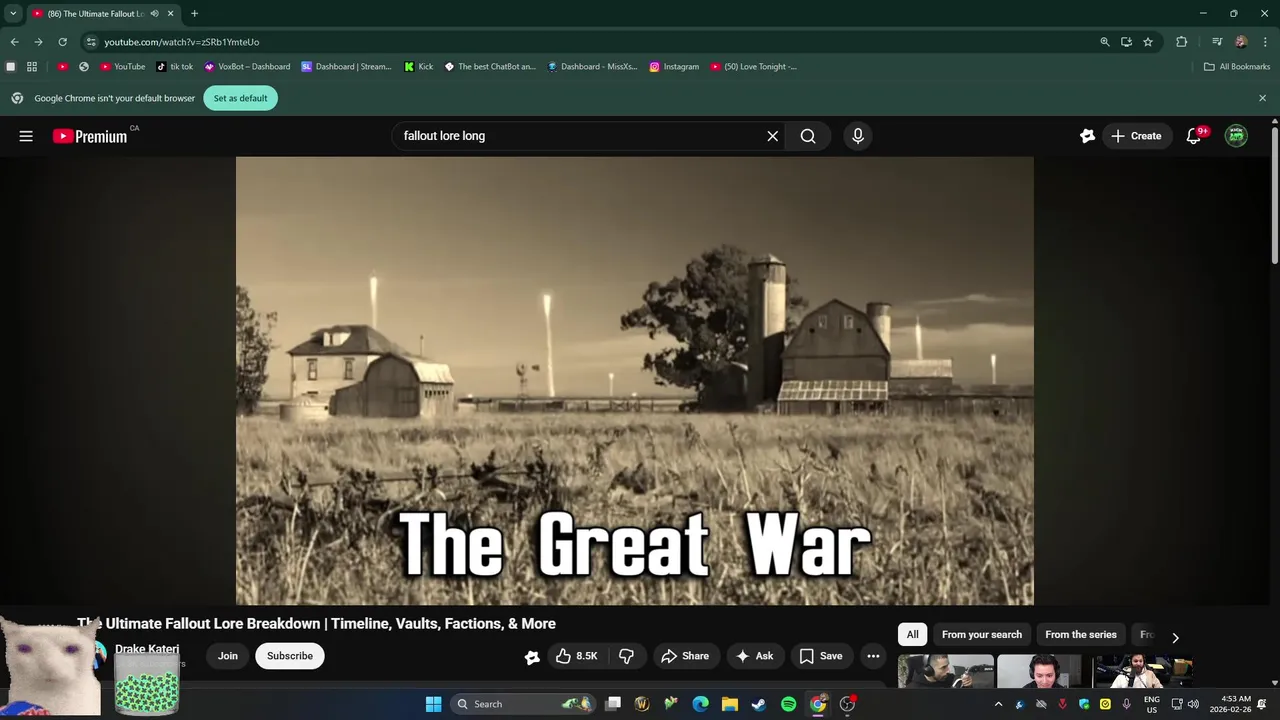Dismiss the default browser notification bar
Viewport: 1280px width, 720px height.
[x=1262, y=98]
